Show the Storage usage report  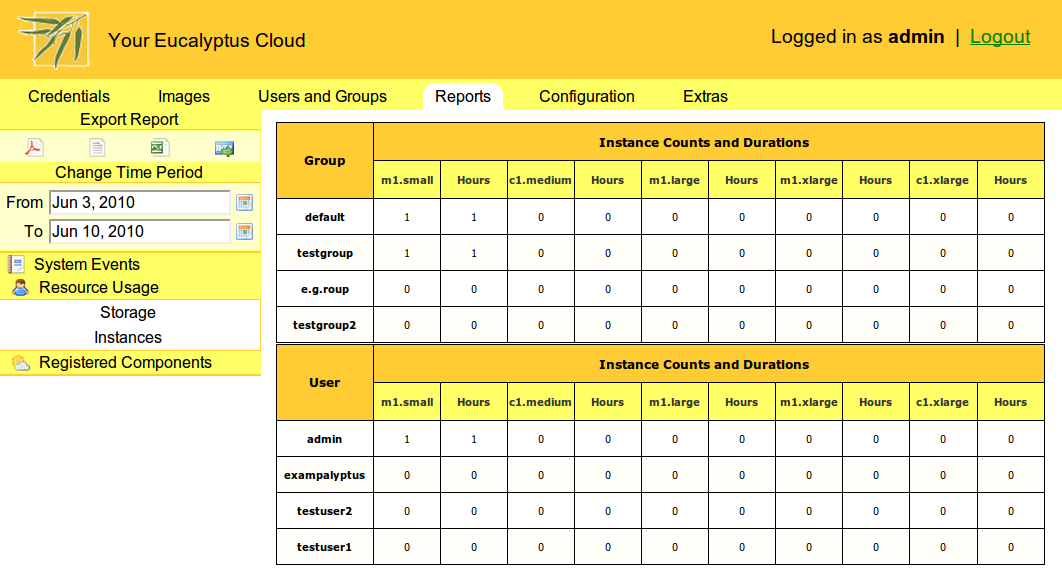point(128,312)
